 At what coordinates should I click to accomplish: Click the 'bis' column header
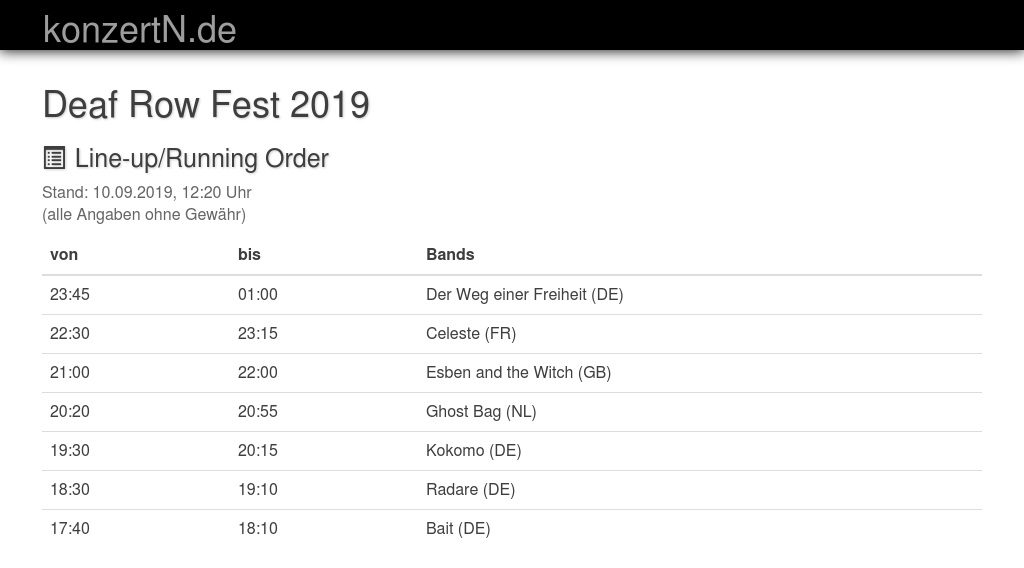point(249,254)
